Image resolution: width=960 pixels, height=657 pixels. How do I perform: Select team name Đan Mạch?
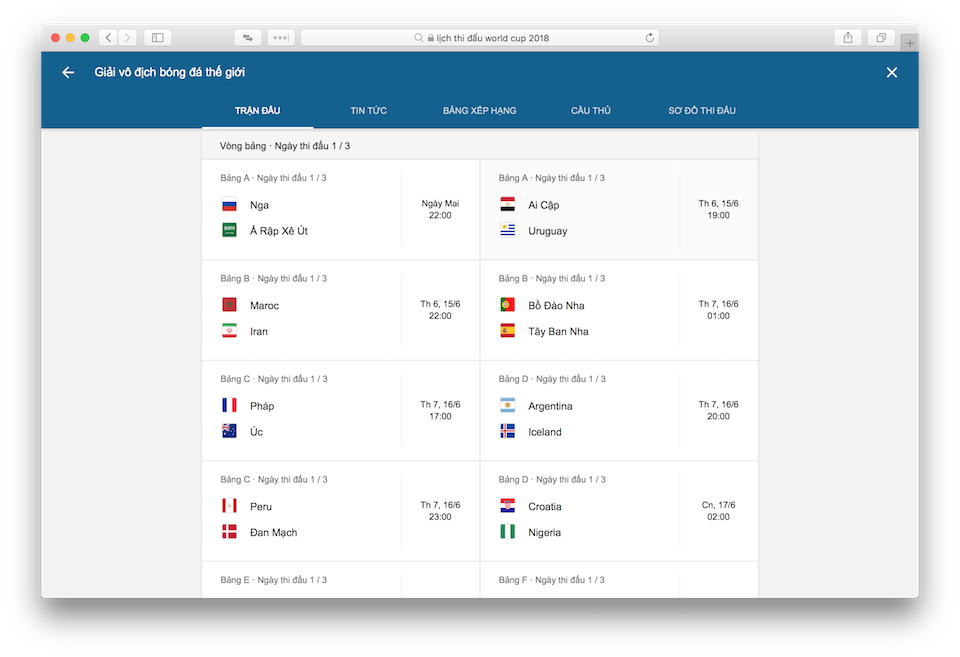274,532
